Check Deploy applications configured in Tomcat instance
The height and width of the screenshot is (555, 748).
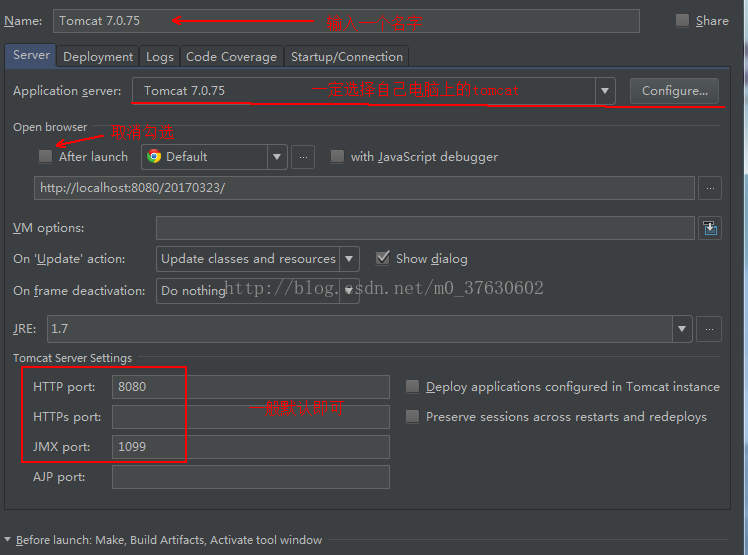[412, 387]
